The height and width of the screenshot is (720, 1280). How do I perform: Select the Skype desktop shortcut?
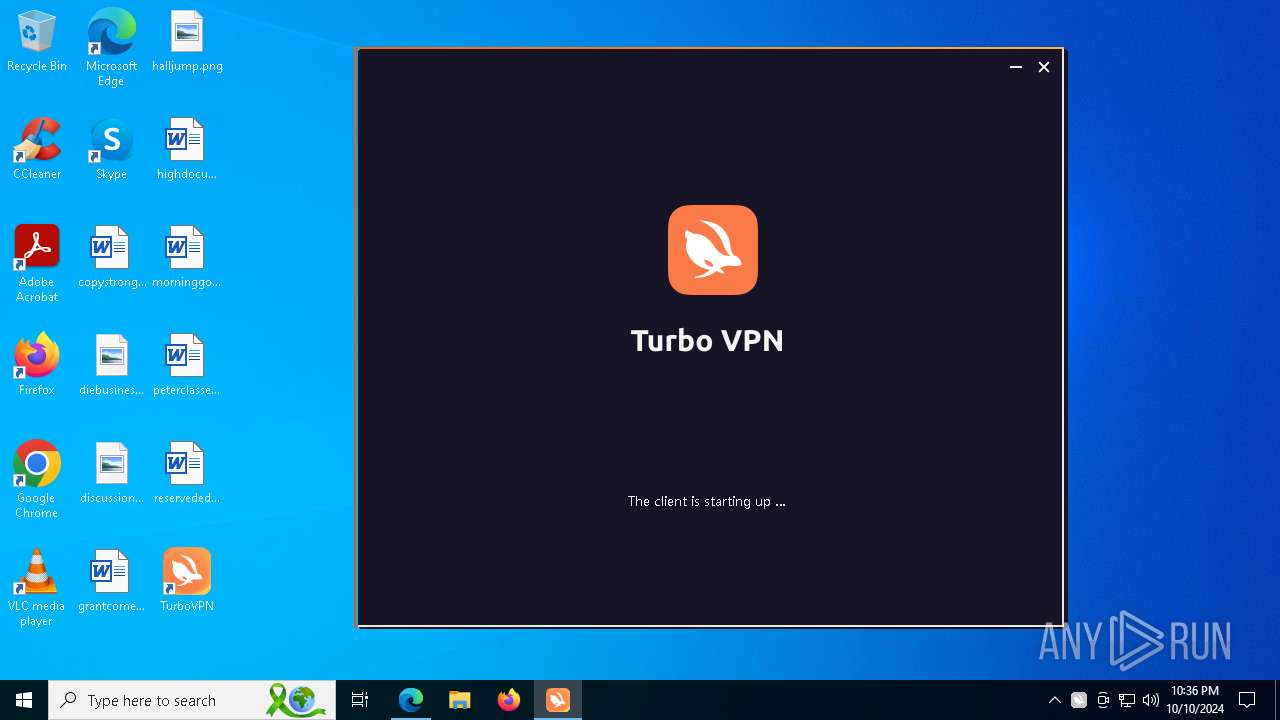pyautogui.click(x=111, y=150)
